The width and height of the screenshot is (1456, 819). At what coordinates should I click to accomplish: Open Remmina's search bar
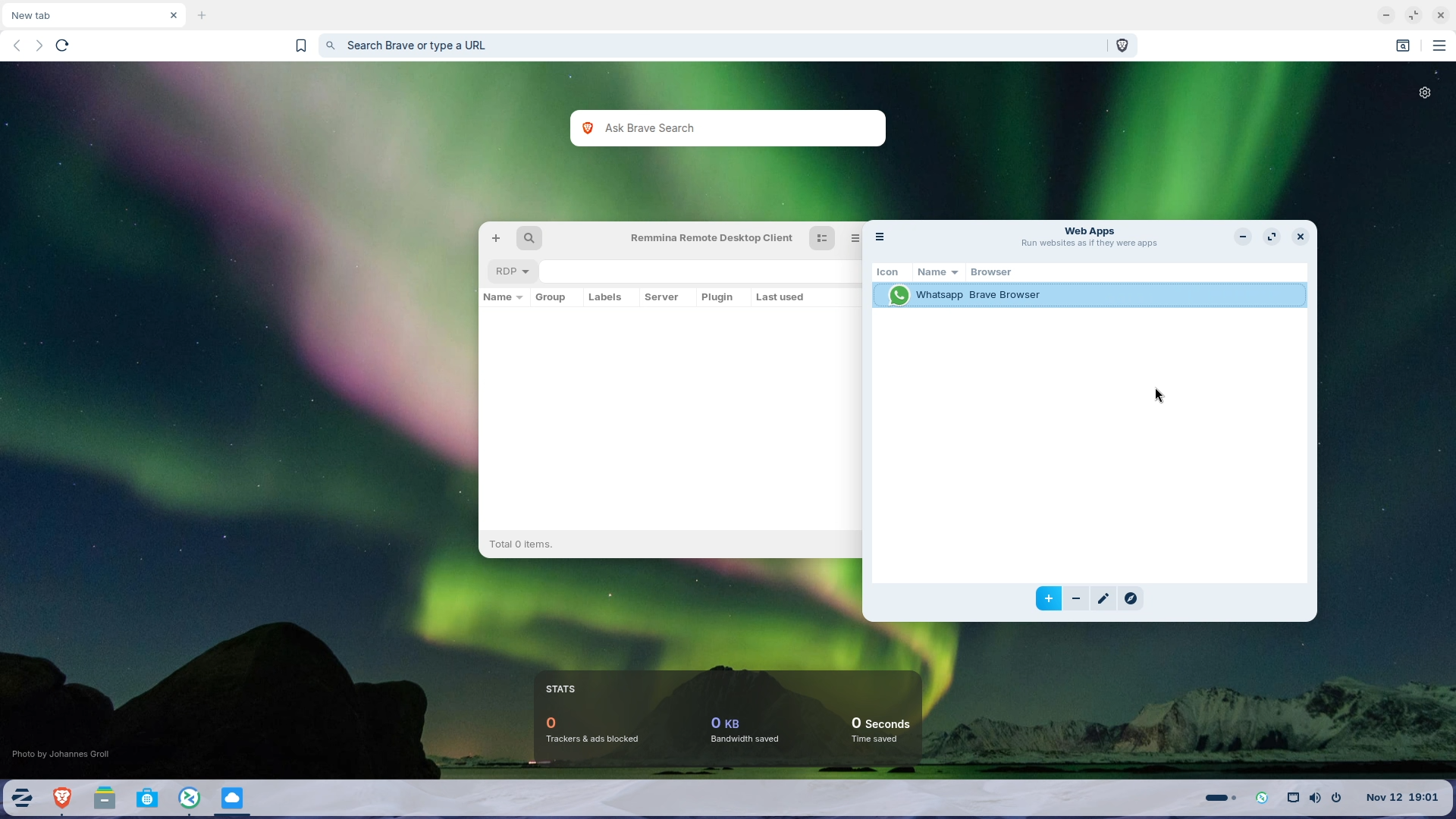pyautogui.click(x=529, y=237)
